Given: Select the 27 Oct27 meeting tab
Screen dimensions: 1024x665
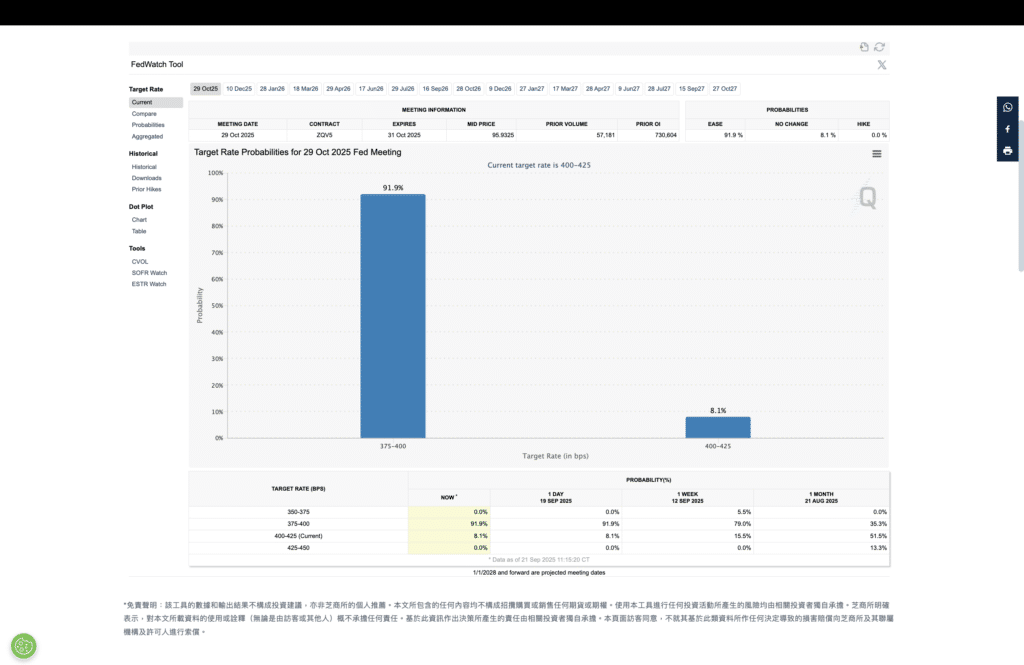Looking at the screenshot, I should tap(724, 89).
